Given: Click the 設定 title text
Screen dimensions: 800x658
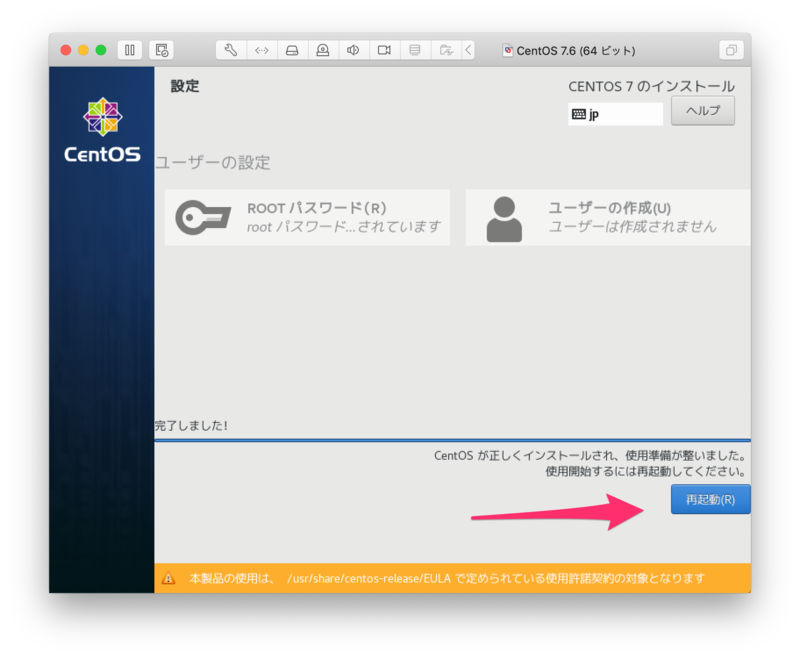Looking at the screenshot, I should [x=185, y=86].
